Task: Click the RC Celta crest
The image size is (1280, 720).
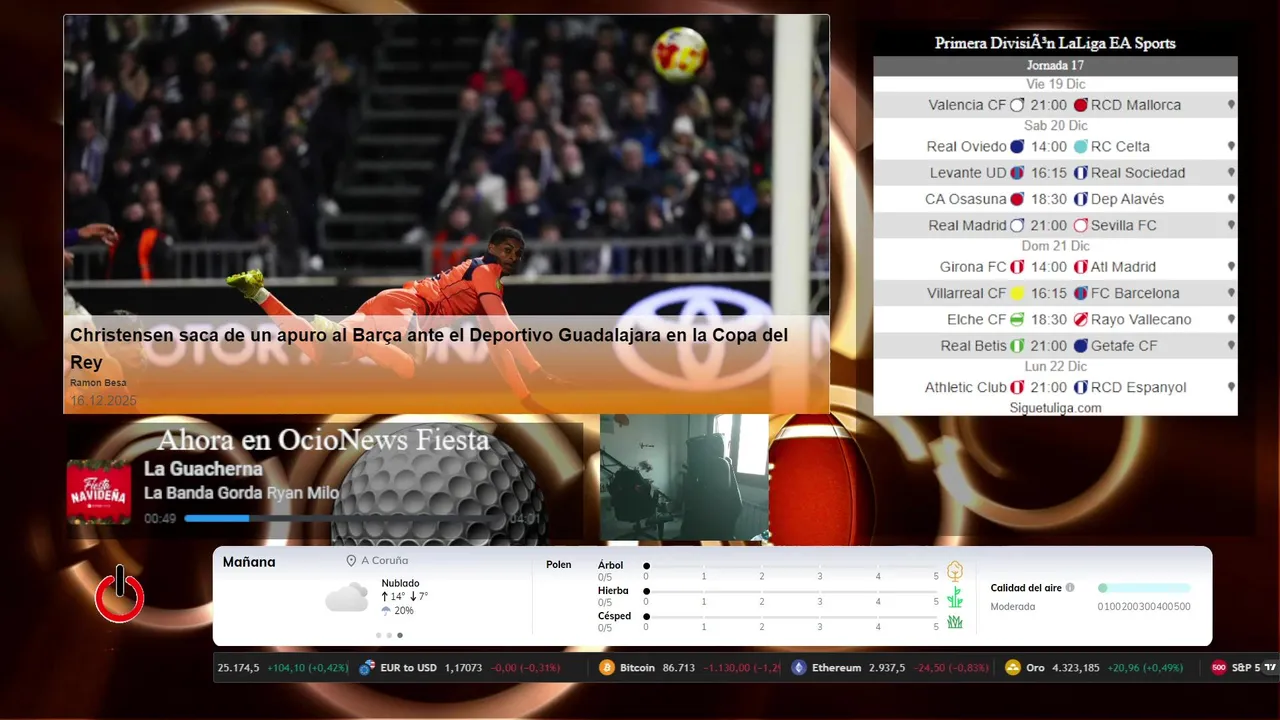Action: tap(1080, 146)
